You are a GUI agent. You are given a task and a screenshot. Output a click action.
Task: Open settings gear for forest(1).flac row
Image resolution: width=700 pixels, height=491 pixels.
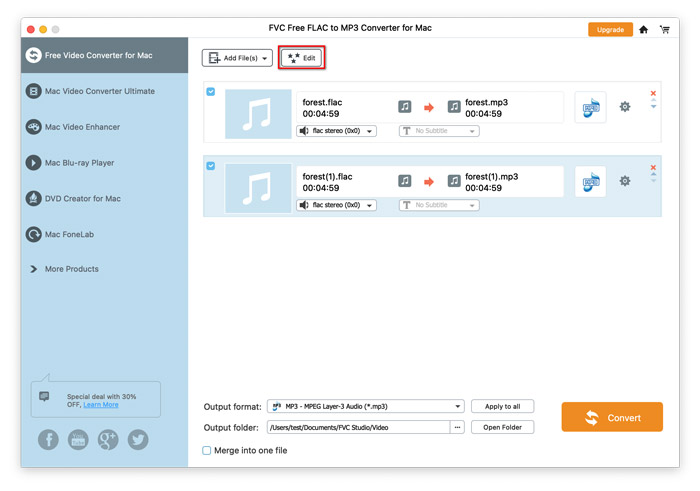pyautogui.click(x=625, y=181)
